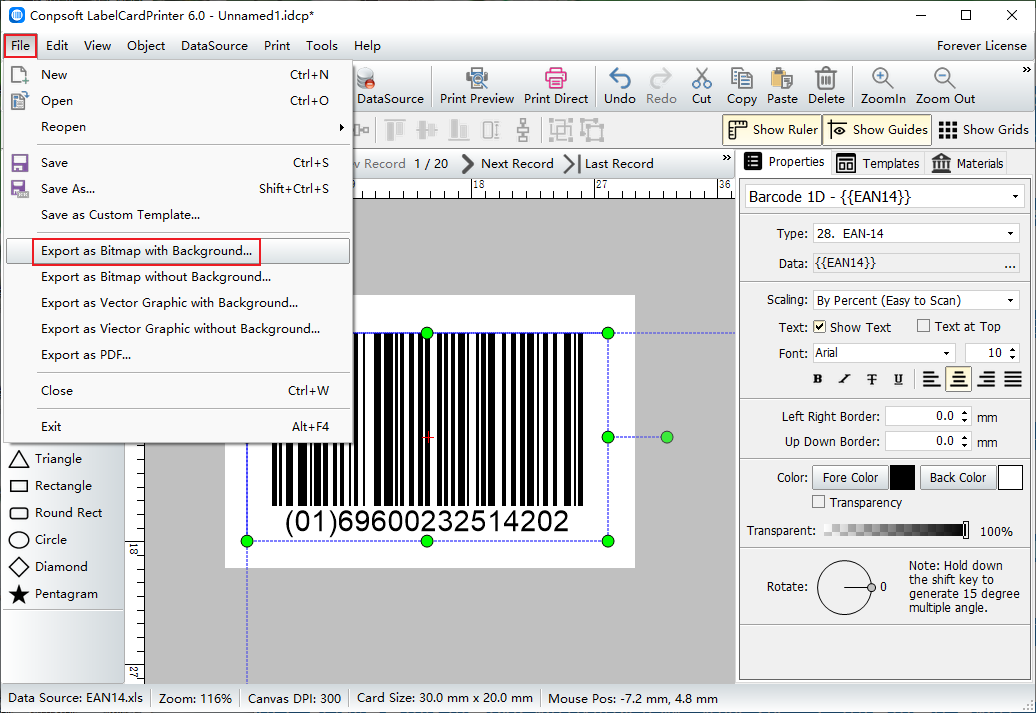Expand the record navigation overflow chevron
Screen dimensions: 1036x713
[x=727, y=158]
